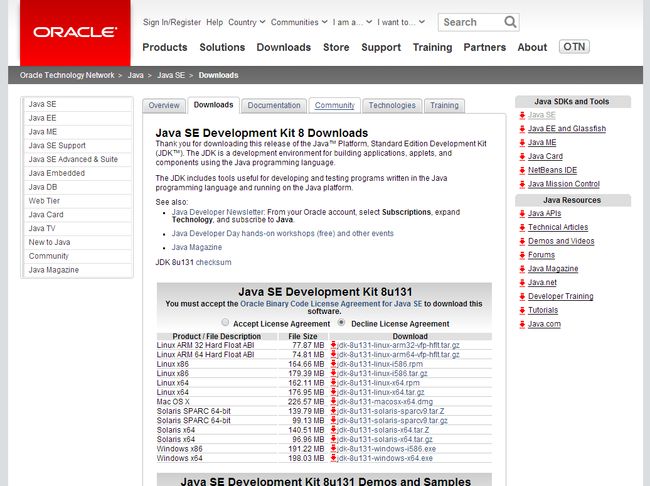Open the Partners main menu
The image size is (650, 486).
(x=485, y=47)
